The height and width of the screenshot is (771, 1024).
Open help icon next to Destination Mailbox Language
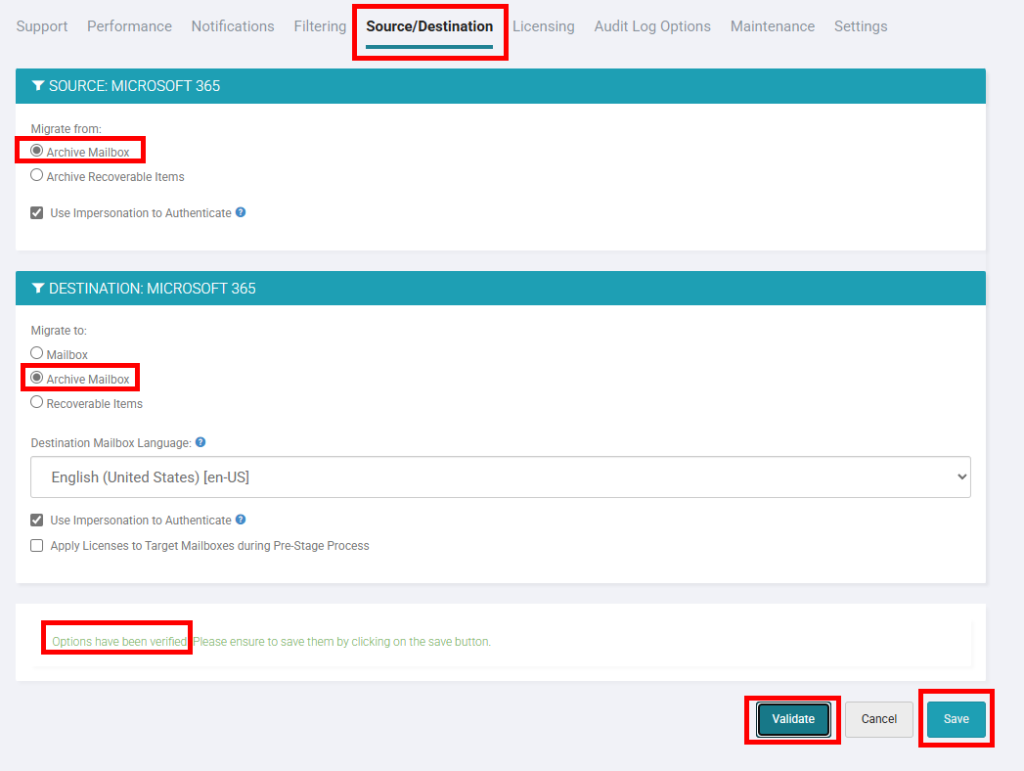[x=200, y=442]
